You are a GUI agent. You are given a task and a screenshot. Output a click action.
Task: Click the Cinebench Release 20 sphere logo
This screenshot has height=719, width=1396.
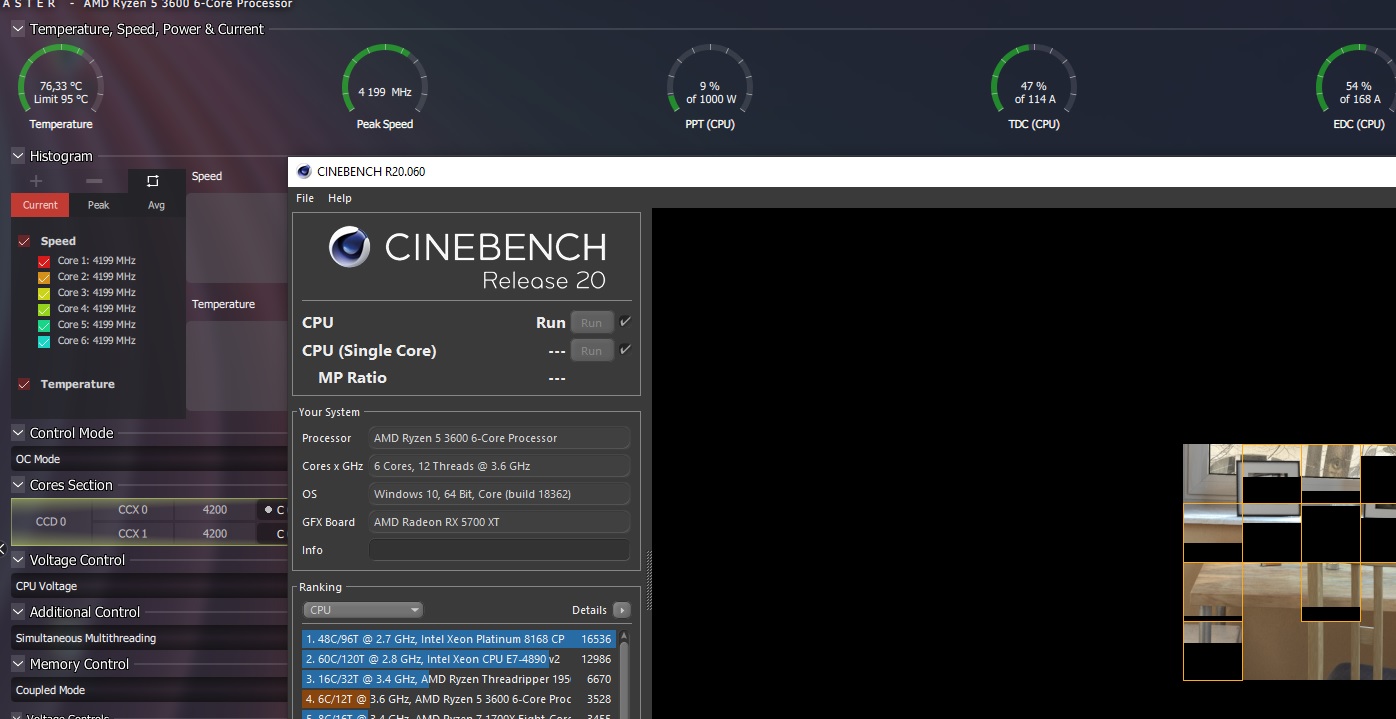(x=350, y=247)
